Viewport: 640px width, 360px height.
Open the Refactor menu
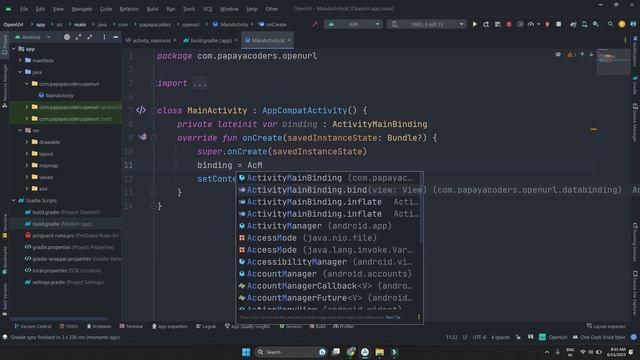coord(129,9)
